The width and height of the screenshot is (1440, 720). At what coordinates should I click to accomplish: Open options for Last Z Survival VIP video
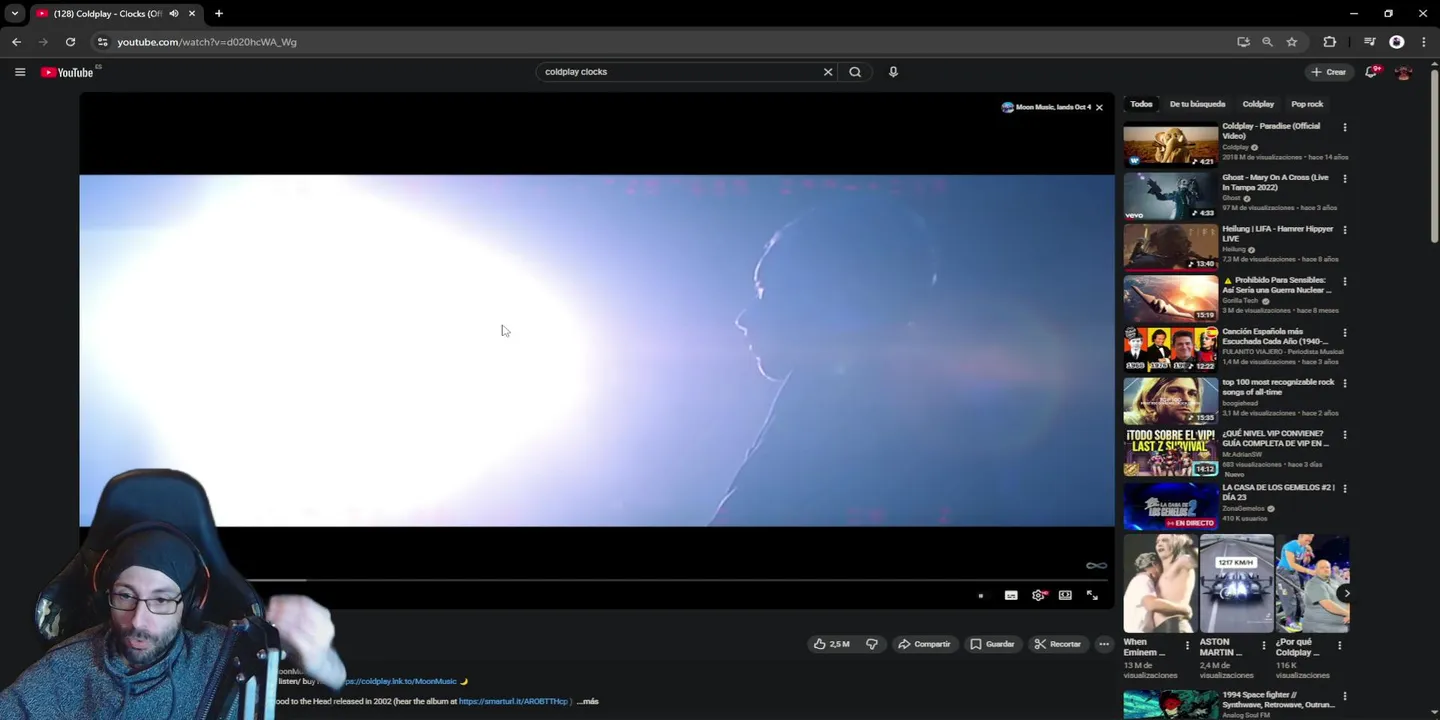pyautogui.click(x=1345, y=435)
